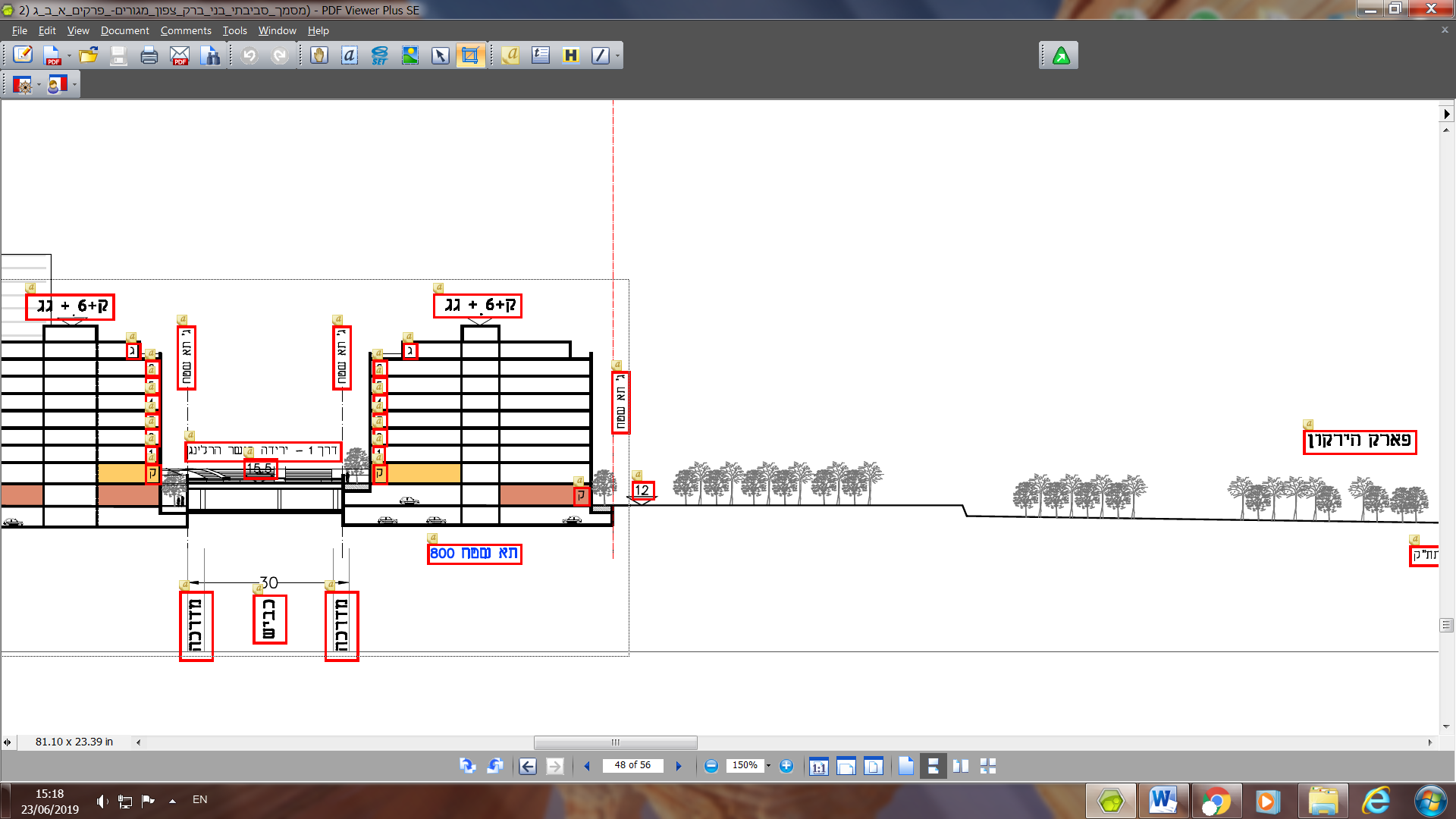Go to next page arrow
The height and width of the screenshot is (819, 1456).
pyautogui.click(x=679, y=766)
